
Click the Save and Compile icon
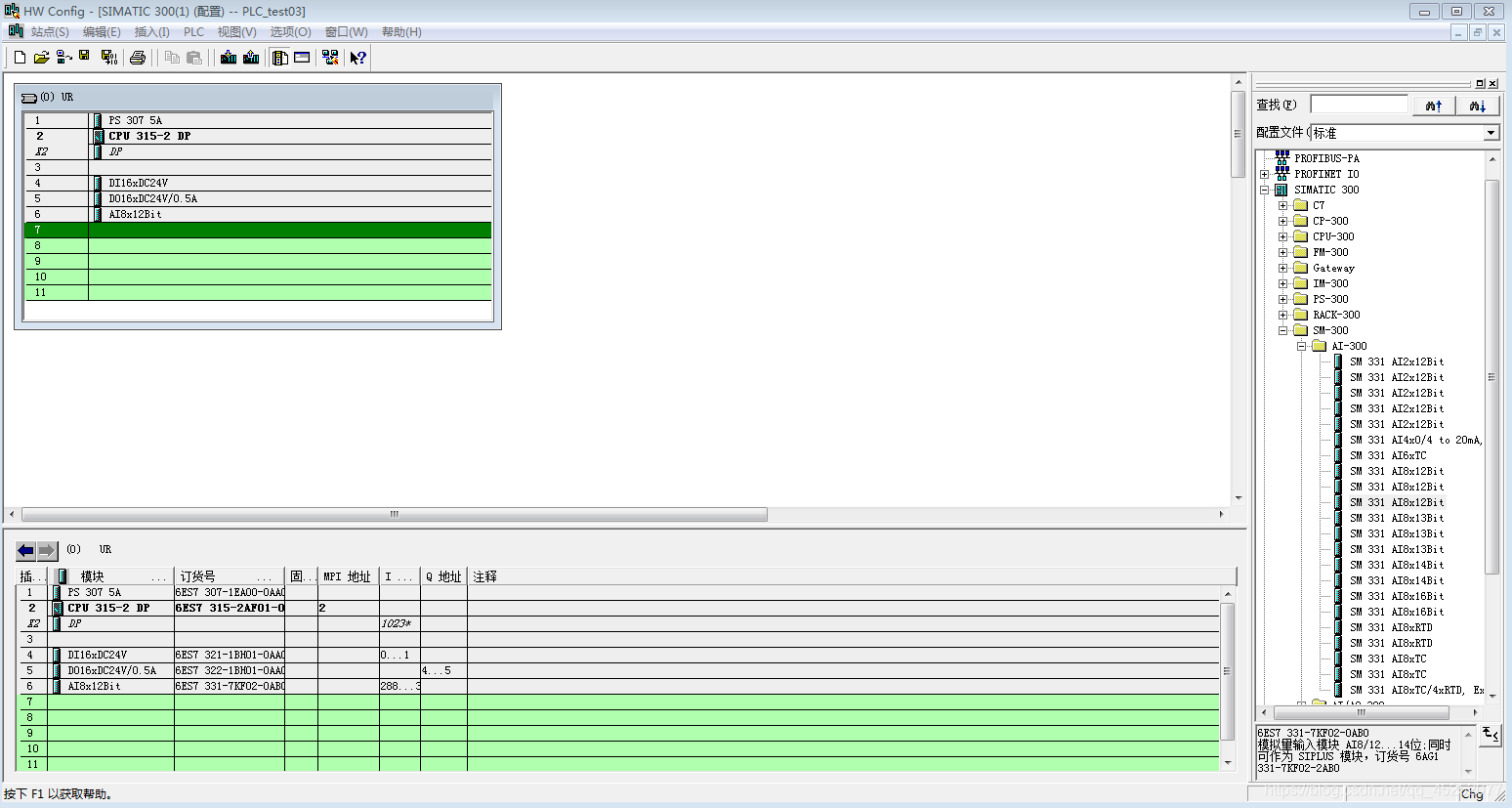point(108,58)
